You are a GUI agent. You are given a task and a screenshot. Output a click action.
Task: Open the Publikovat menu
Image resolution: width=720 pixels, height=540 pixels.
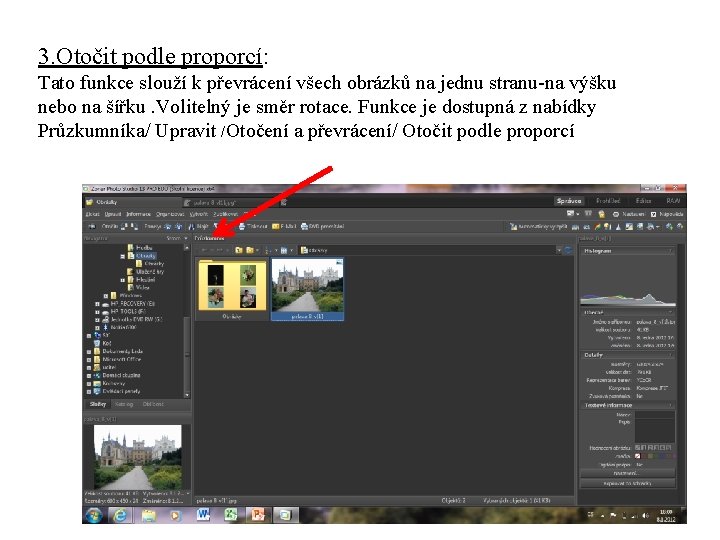225,214
